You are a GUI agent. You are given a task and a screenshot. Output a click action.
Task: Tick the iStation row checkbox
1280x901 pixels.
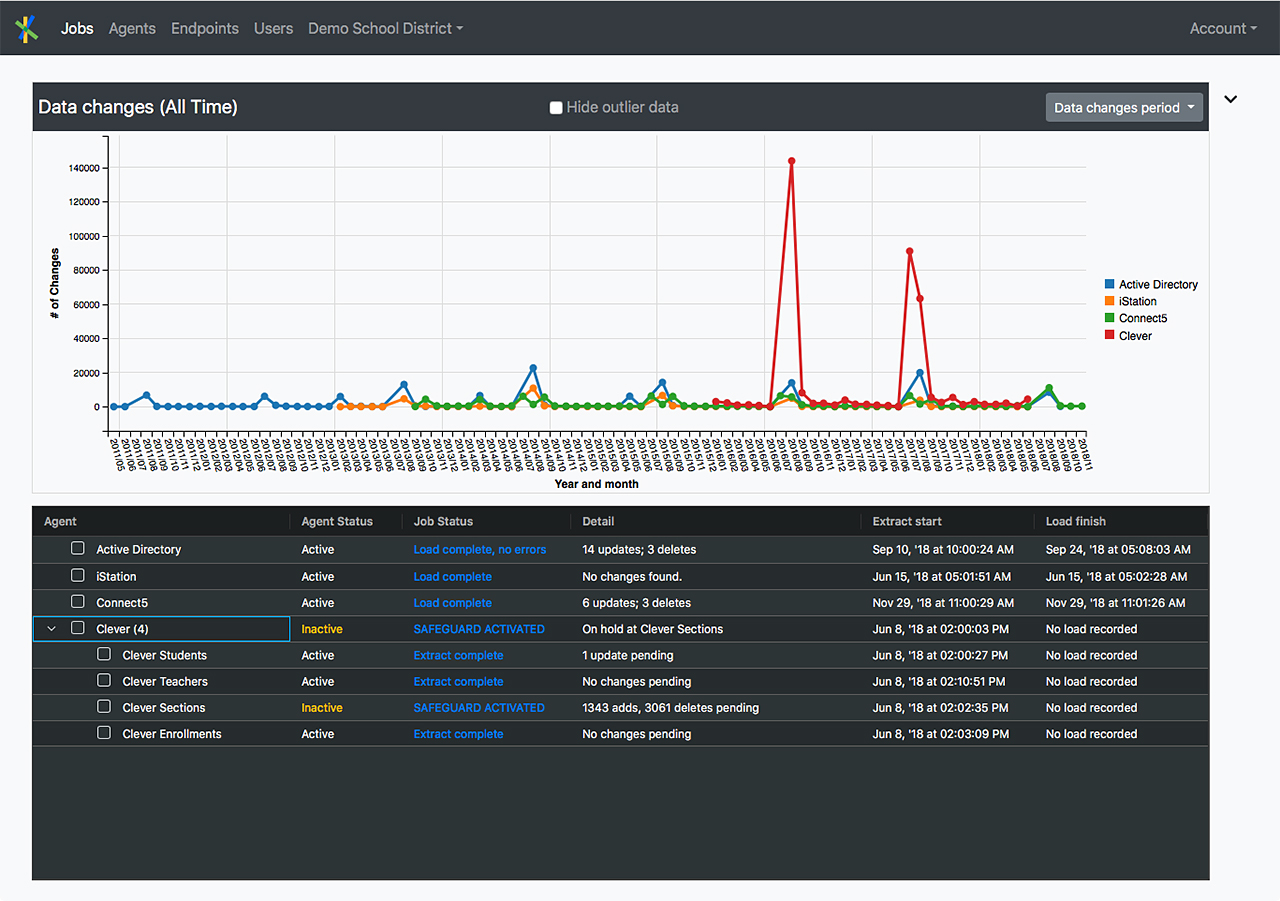(78, 576)
